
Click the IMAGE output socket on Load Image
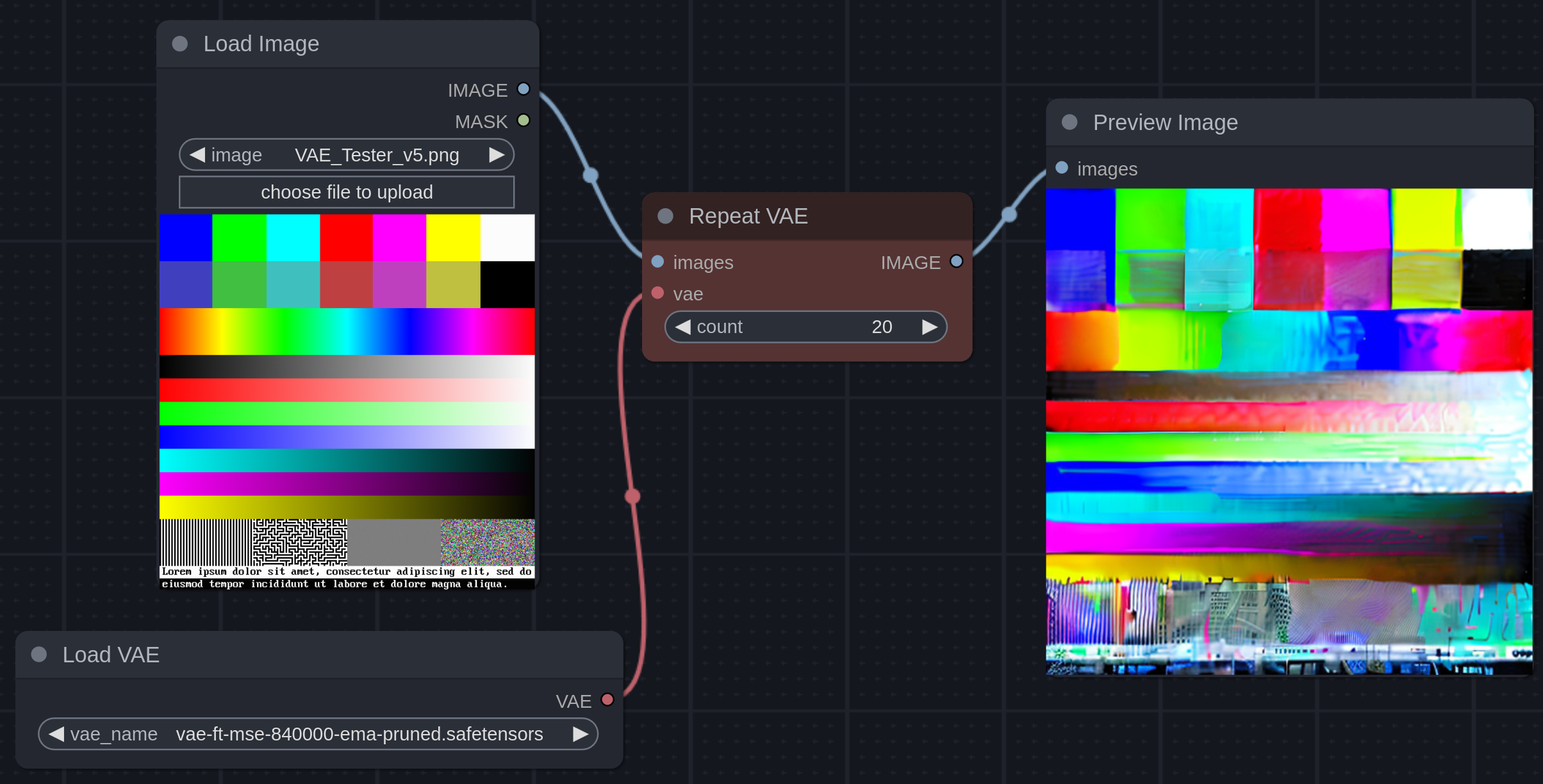pos(524,89)
